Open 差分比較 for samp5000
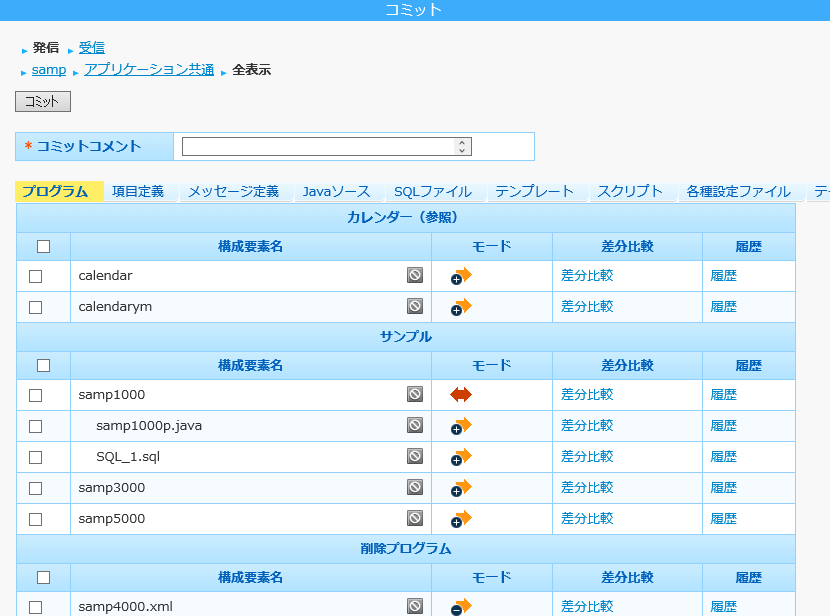This screenshot has height=616, width=830. click(x=587, y=519)
